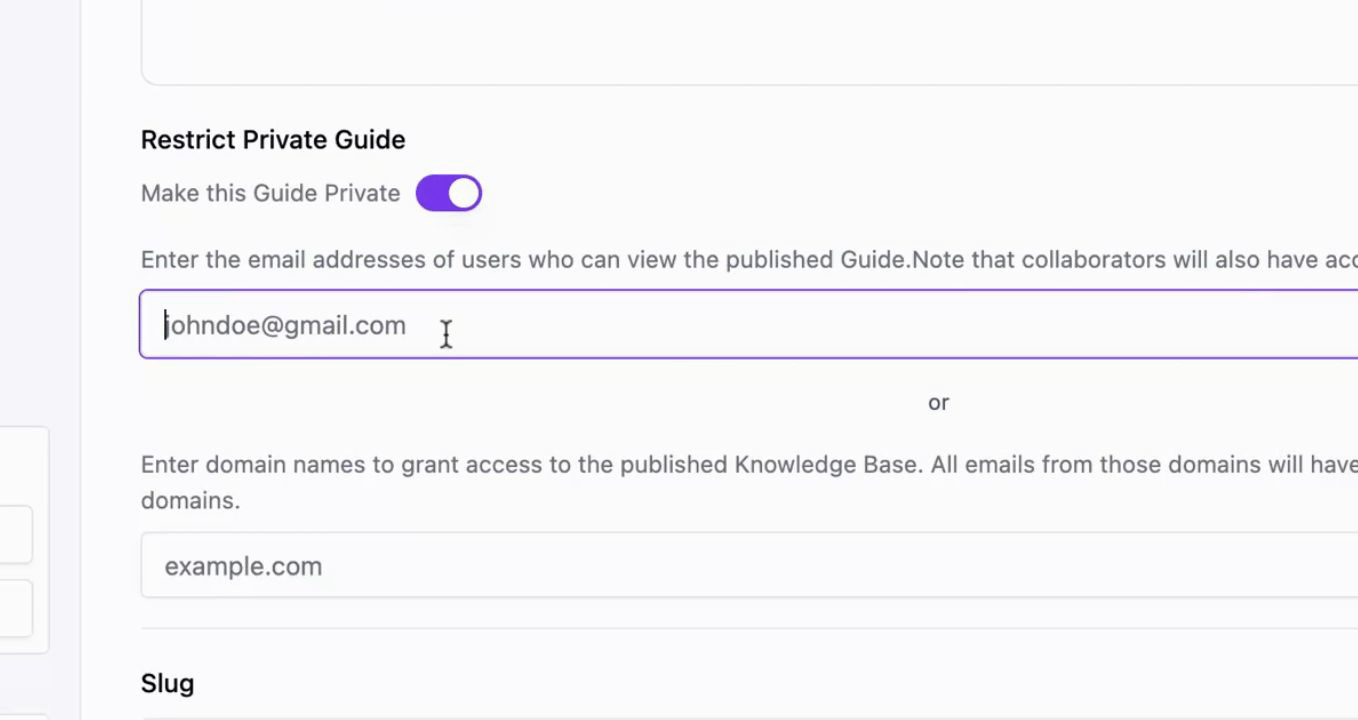This screenshot has height=720, width=1358.
Task: Click the email addresses instruction text
Action: 749,260
